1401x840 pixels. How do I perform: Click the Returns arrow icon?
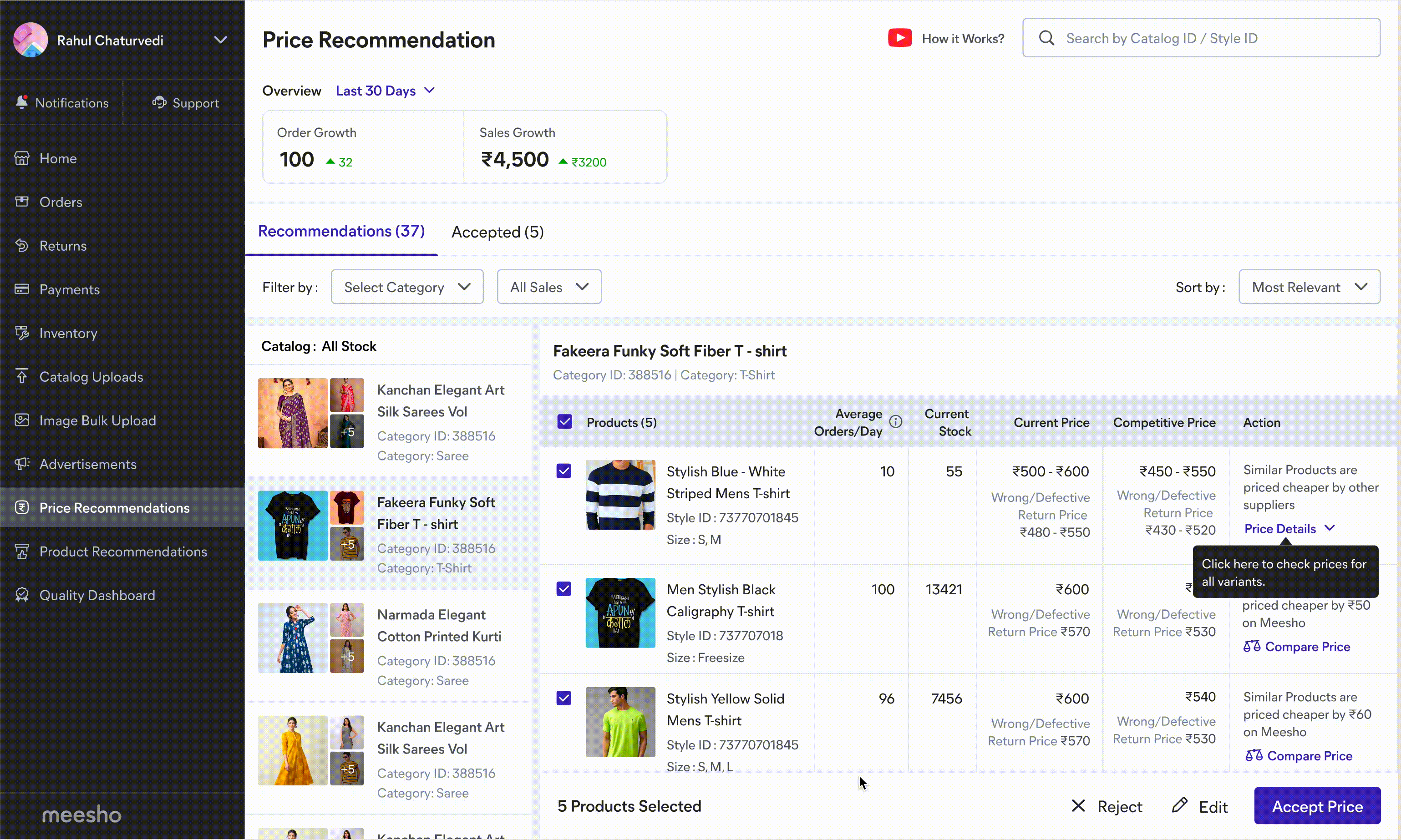coord(22,245)
